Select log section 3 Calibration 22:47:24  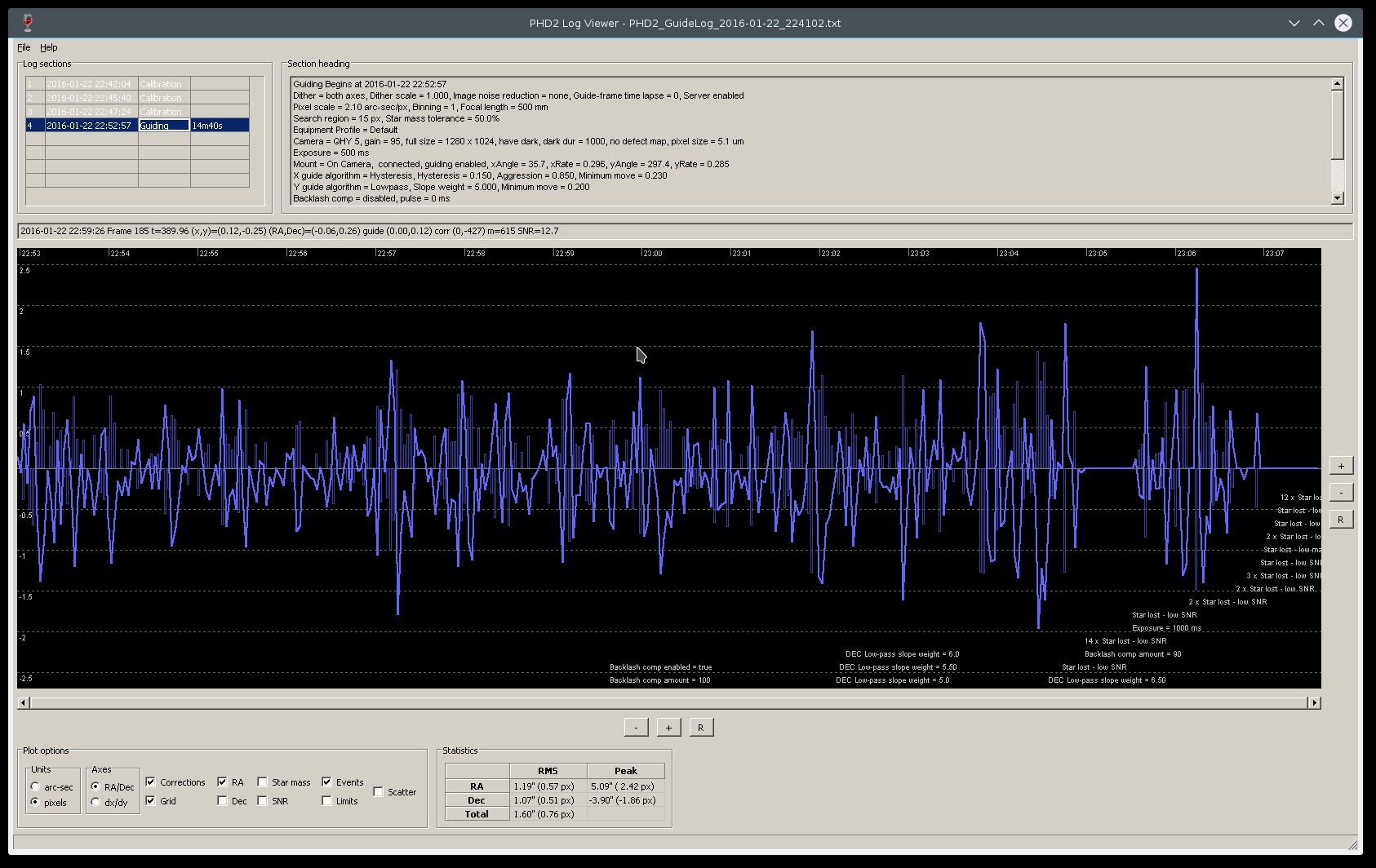click(x=138, y=112)
